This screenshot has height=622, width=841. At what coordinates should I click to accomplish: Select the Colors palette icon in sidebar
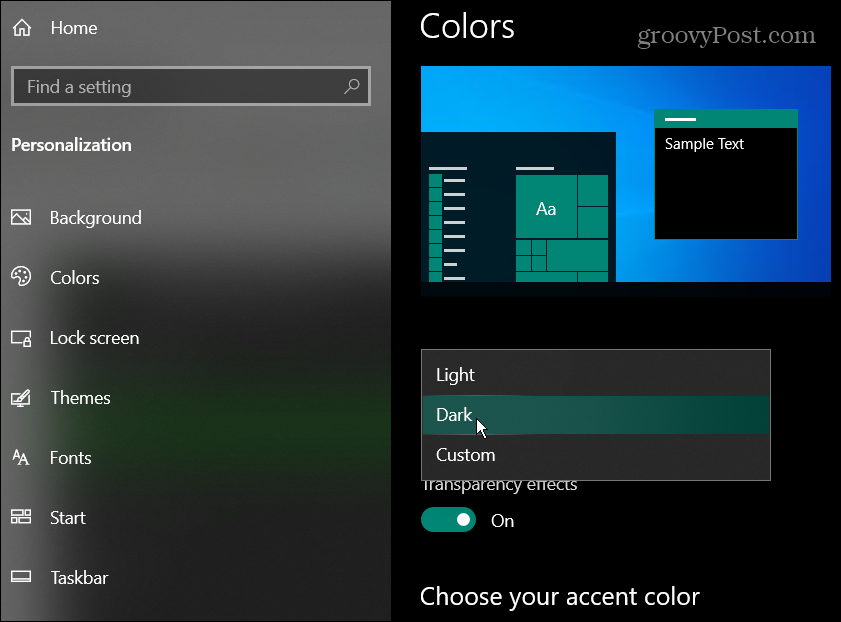click(x=21, y=278)
